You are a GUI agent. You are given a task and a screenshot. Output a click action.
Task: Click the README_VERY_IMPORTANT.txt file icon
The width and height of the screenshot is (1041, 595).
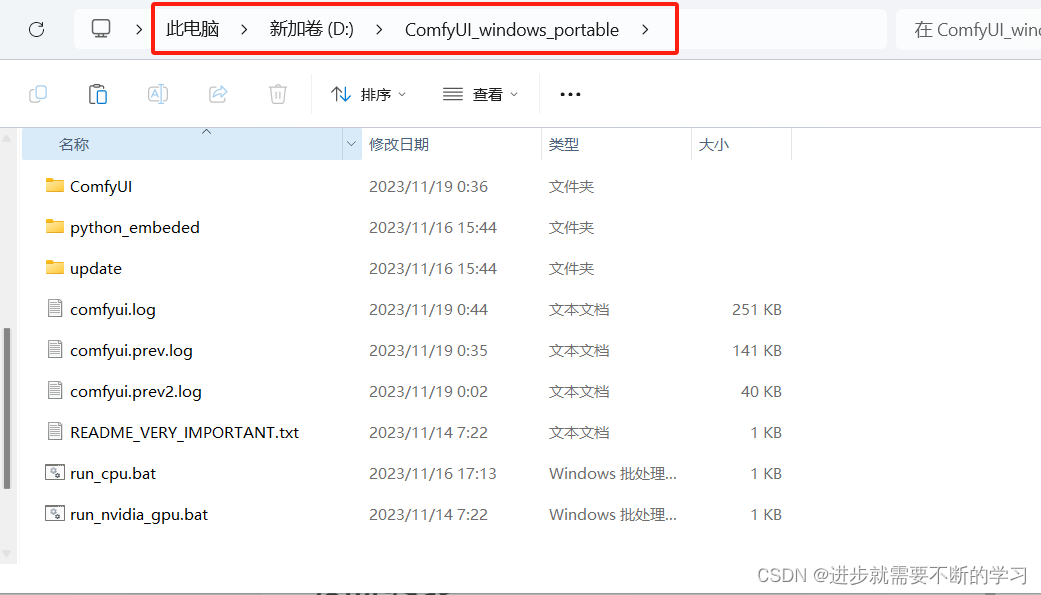55,432
